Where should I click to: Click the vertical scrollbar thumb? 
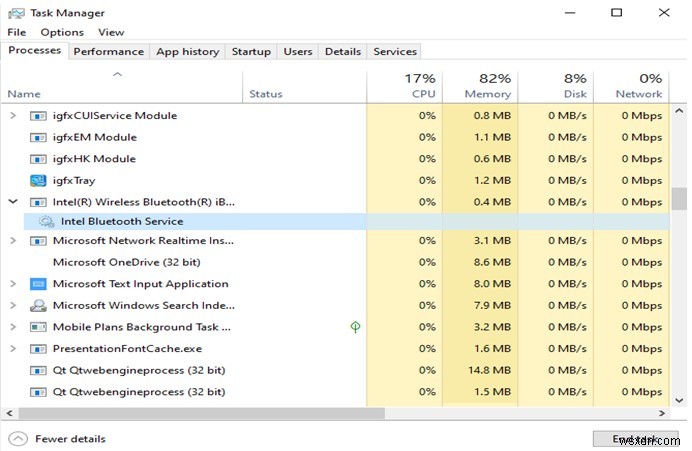[679, 199]
